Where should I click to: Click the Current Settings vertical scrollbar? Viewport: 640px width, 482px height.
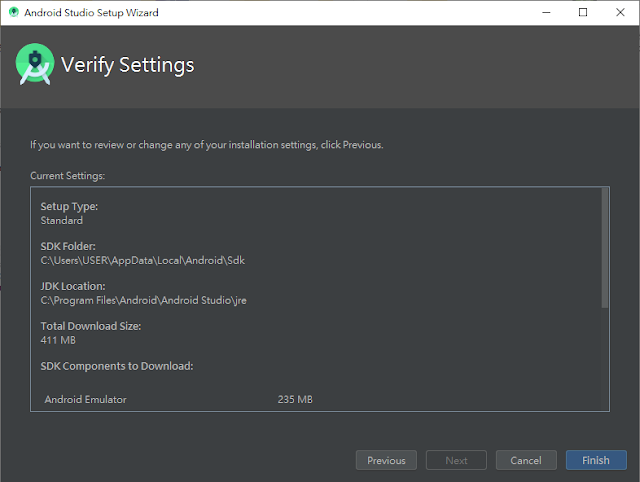pyautogui.click(x=605, y=248)
